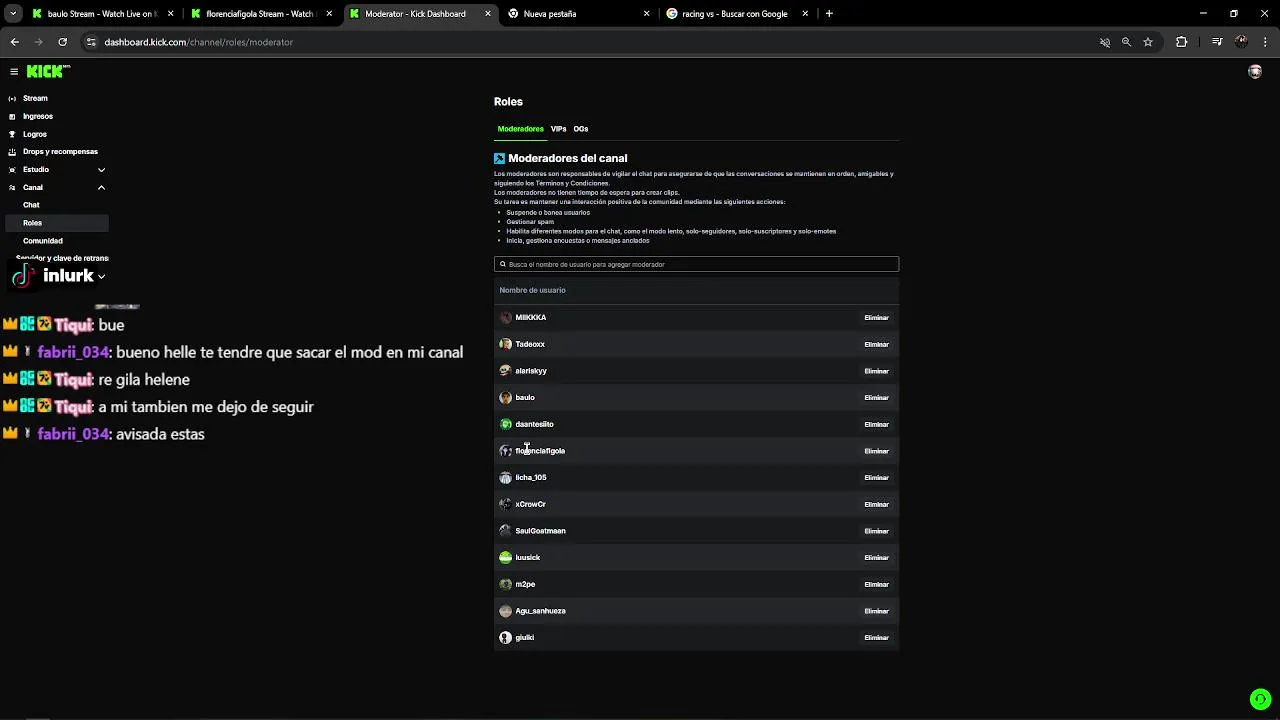1280x720 pixels.
Task: Click the Stream sidebar icon
Action: pos(12,98)
